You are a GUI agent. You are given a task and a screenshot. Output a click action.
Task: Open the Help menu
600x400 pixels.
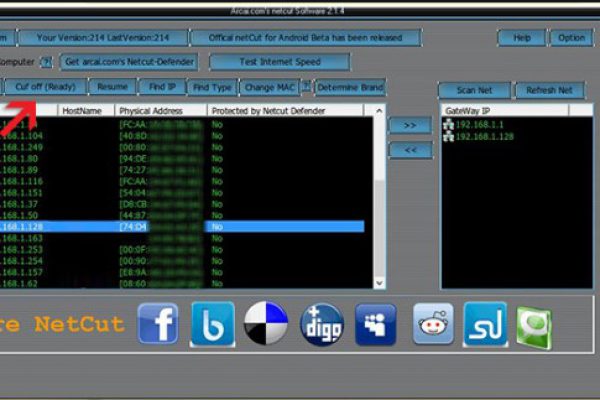click(x=521, y=38)
